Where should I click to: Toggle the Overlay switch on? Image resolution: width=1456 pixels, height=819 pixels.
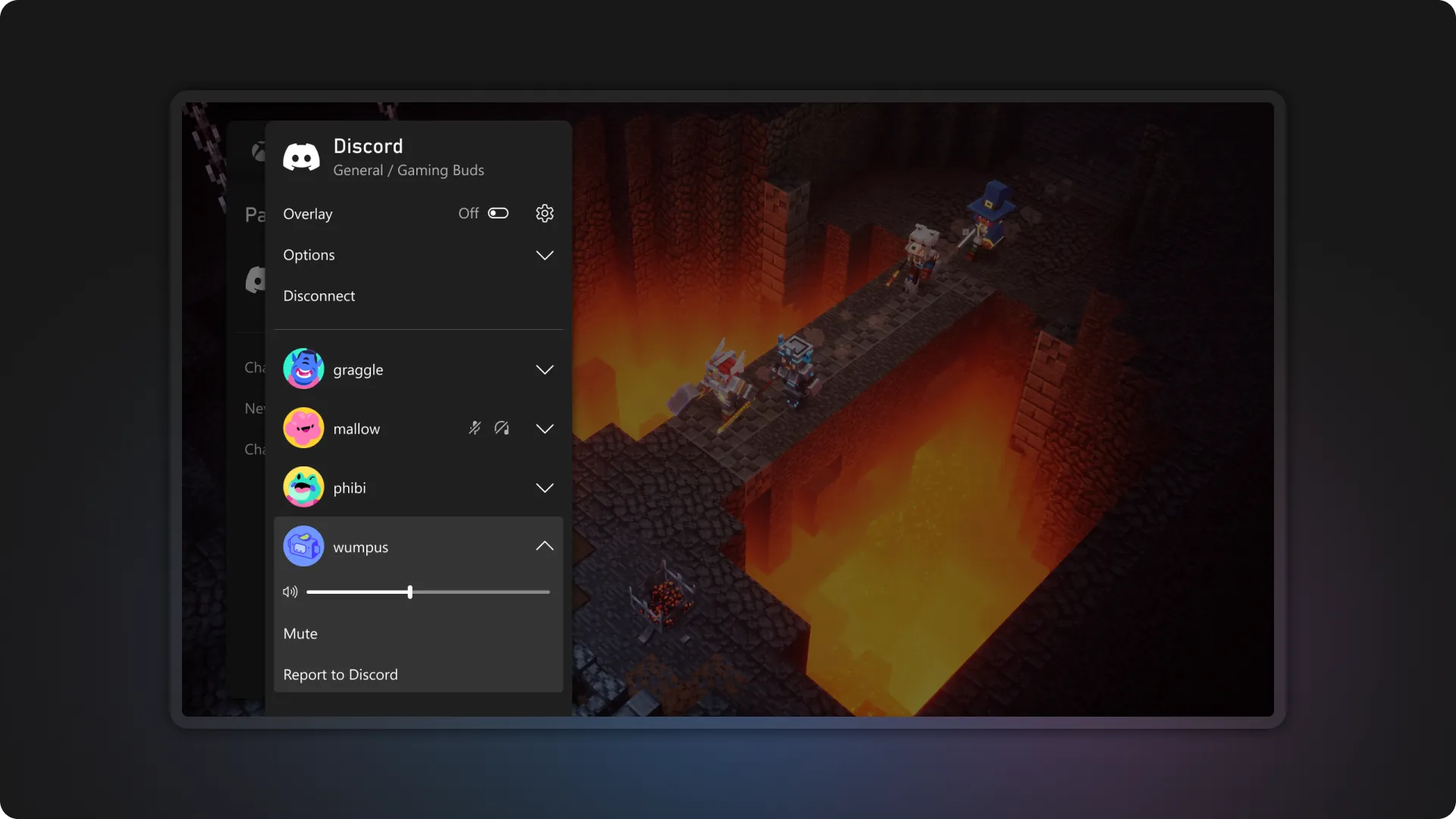pyautogui.click(x=498, y=213)
